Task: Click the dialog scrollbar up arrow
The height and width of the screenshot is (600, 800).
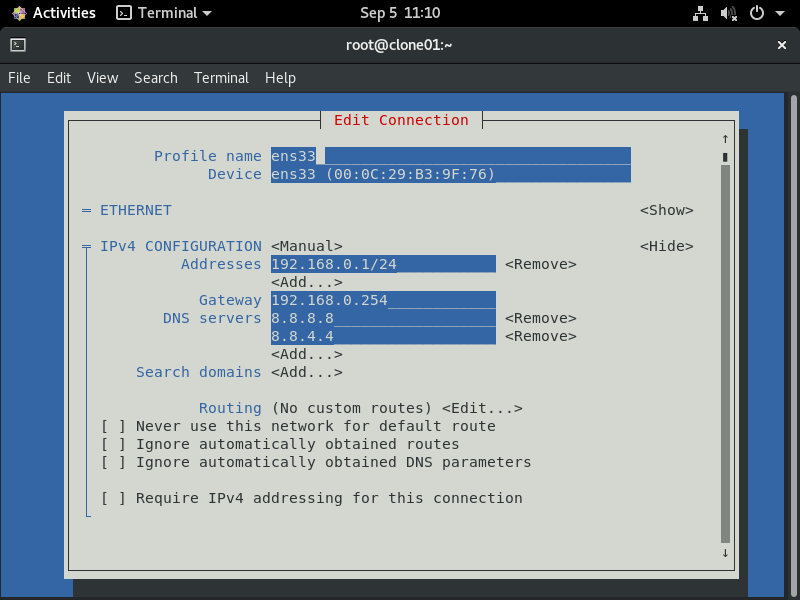Action: (x=725, y=139)
